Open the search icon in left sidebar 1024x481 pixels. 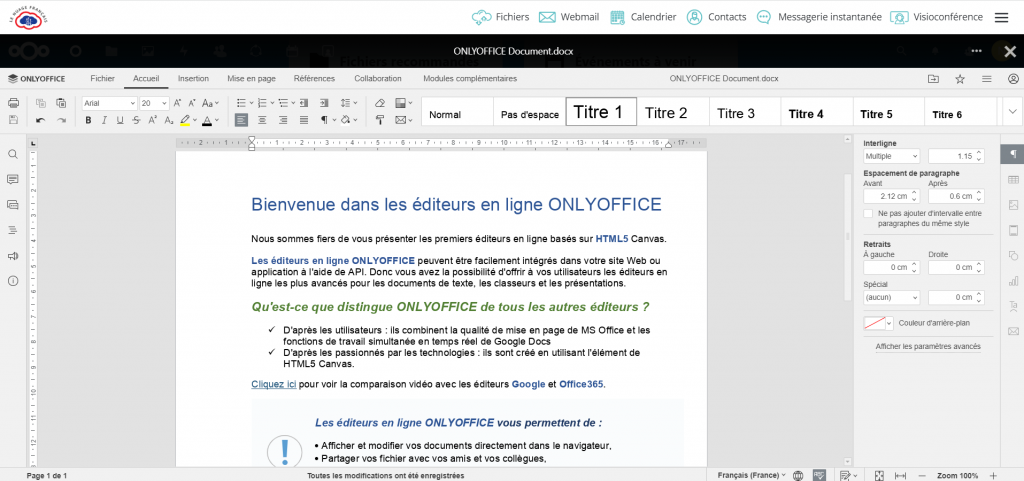click(x=12, y=154)
